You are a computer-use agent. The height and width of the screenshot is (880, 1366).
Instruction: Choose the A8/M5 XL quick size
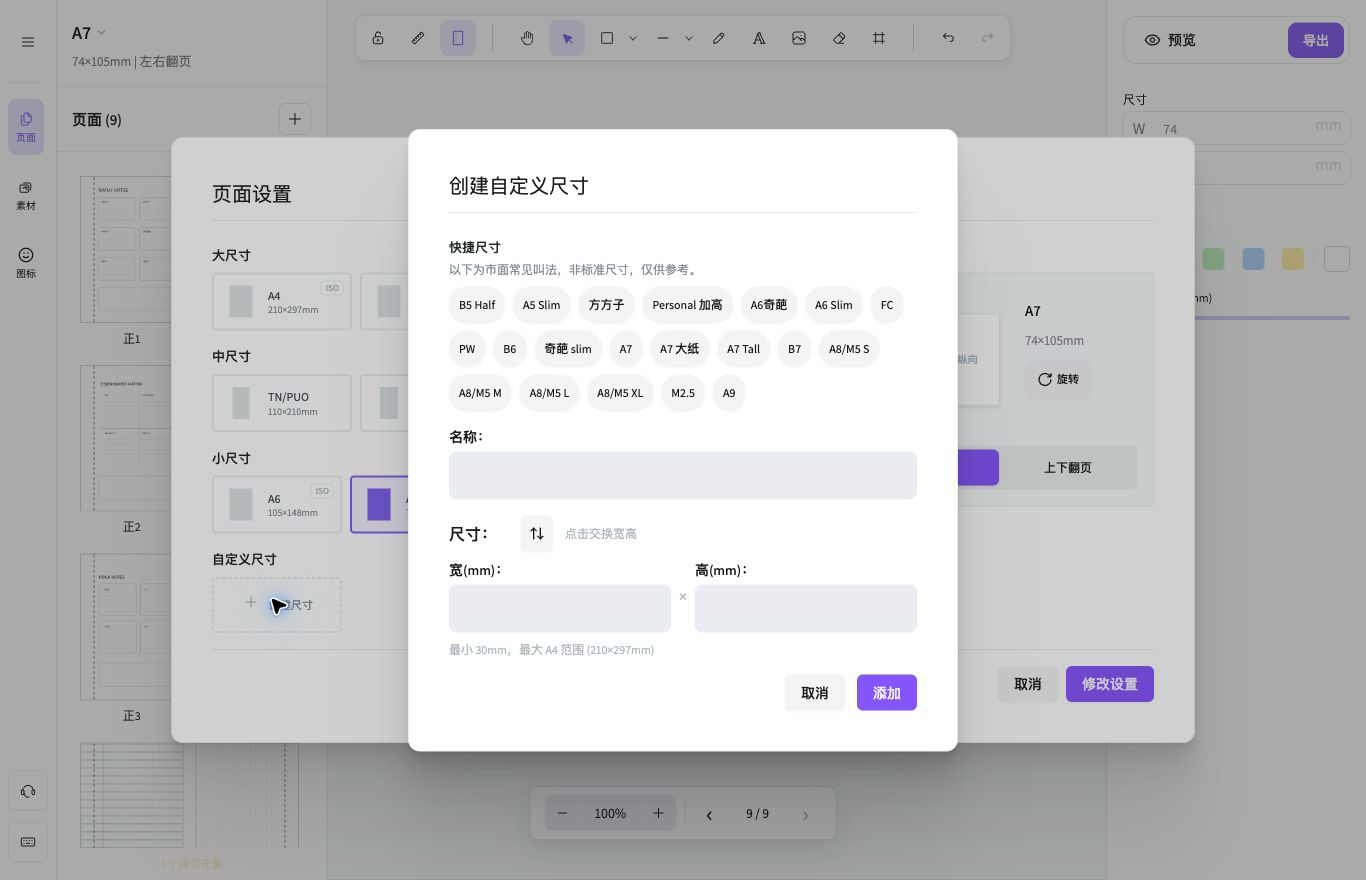(x=620, y=393)
